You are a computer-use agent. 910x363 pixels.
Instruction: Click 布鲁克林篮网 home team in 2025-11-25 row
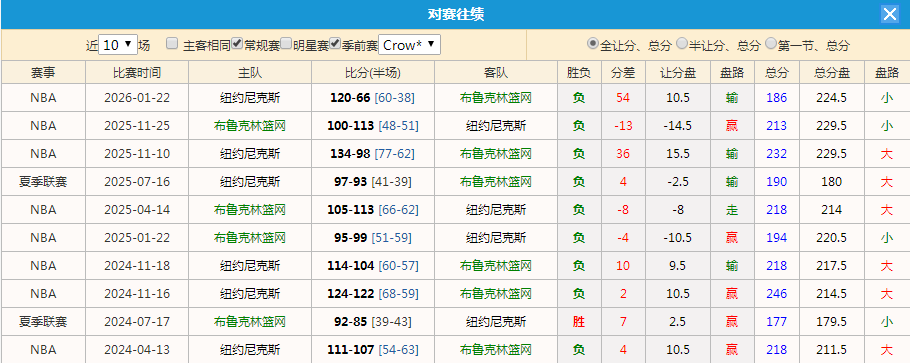coord(250,125)
